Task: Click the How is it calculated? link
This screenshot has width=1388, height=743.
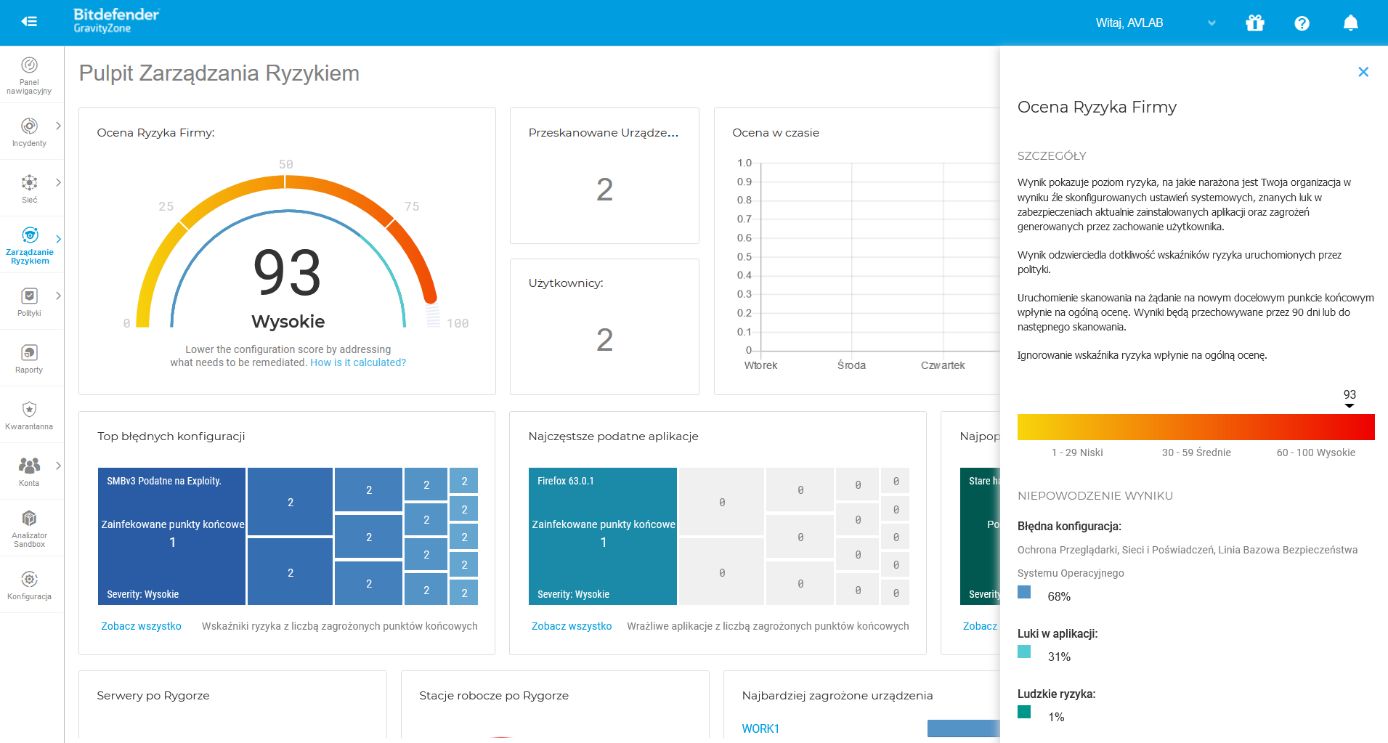Action: [x=358, y=362]
